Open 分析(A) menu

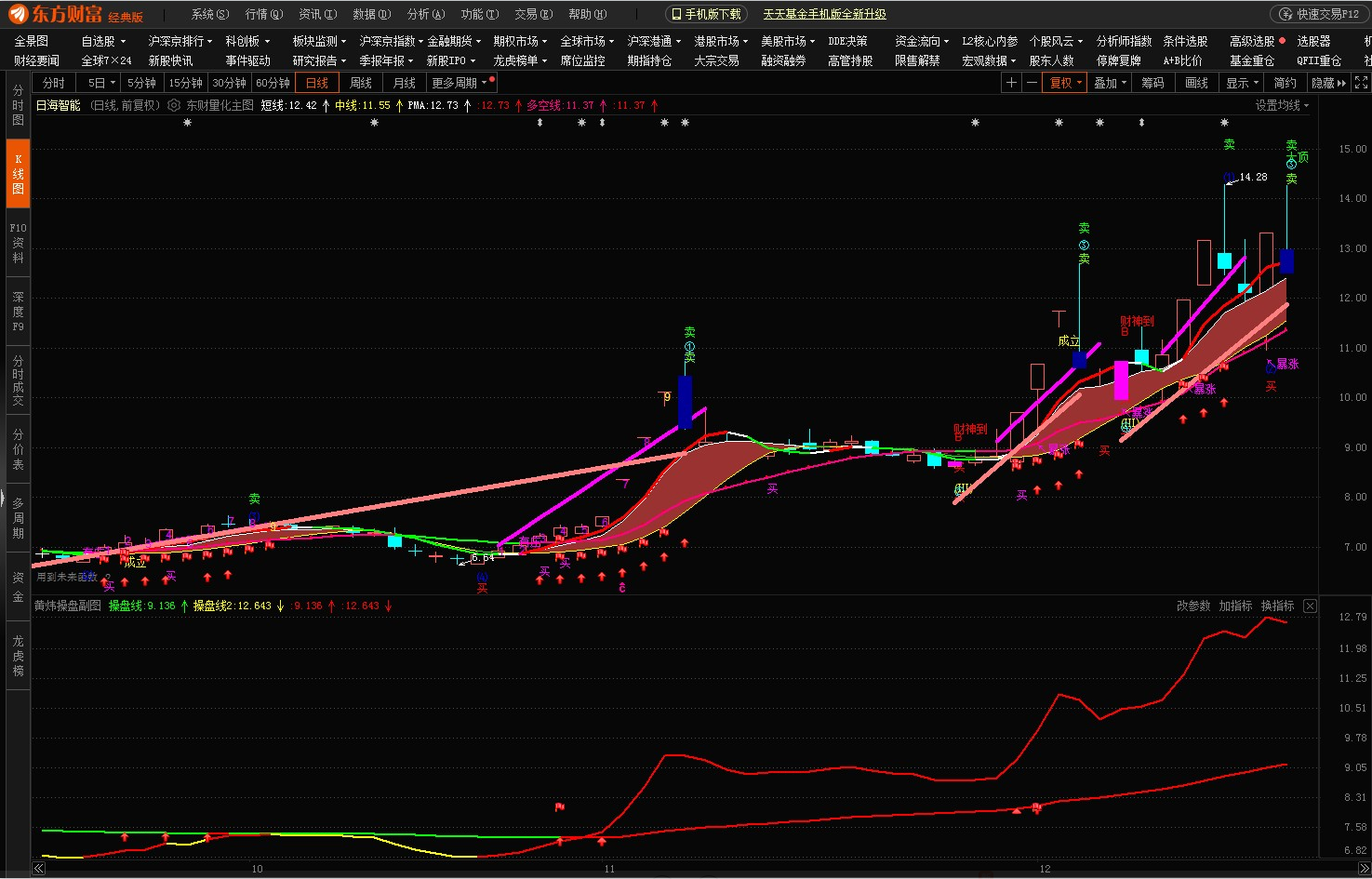point(425,14)
